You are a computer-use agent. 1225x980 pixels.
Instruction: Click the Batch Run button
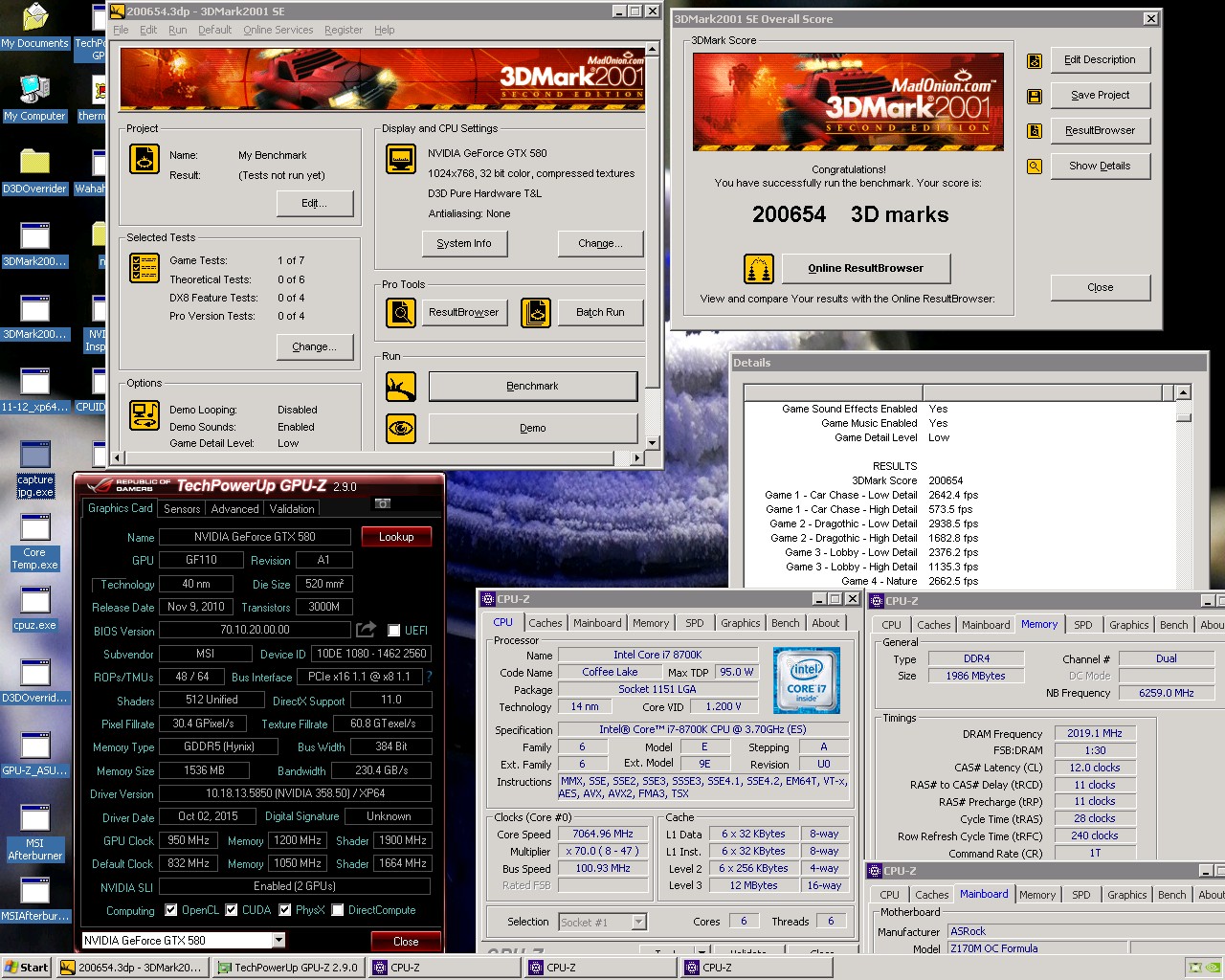[600, 312]
